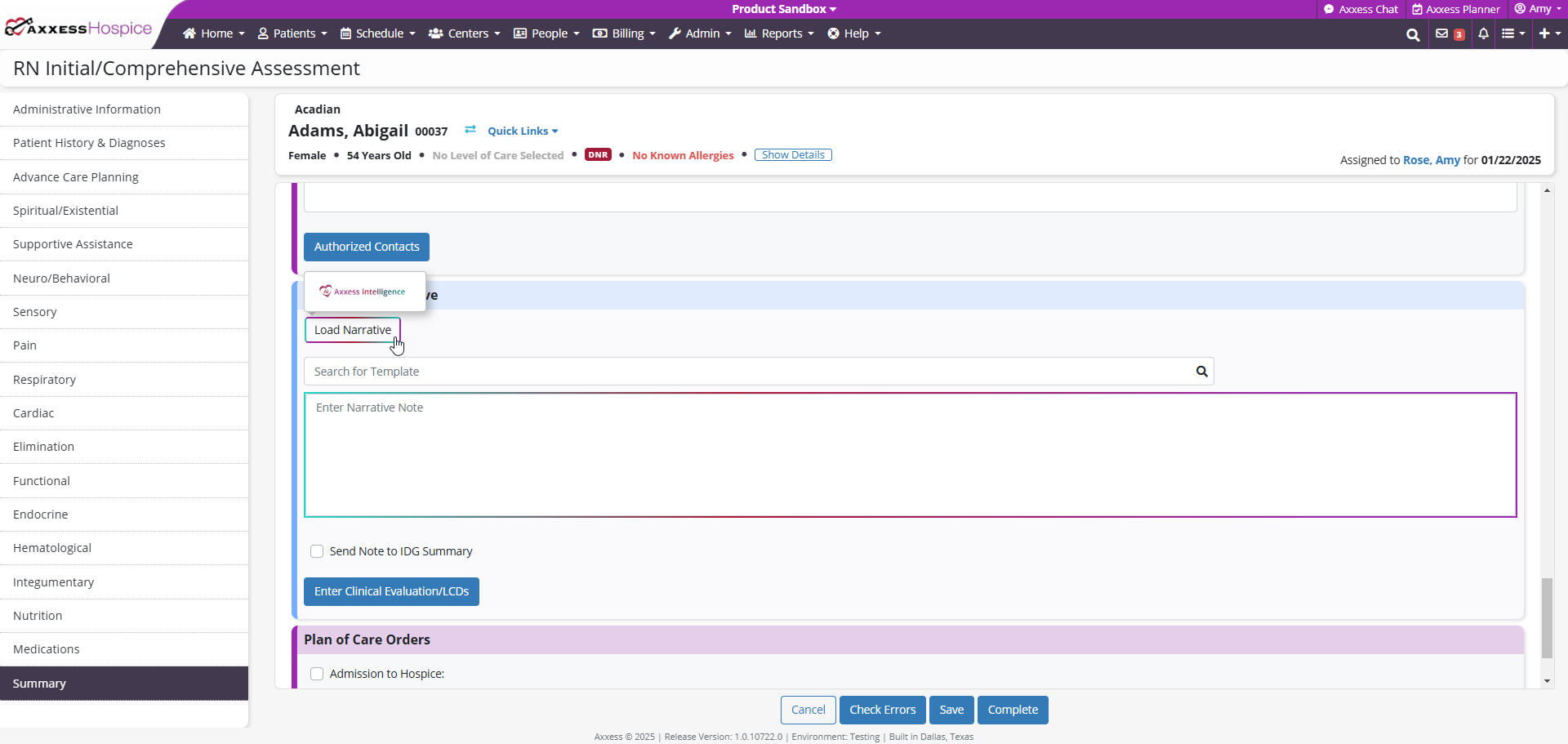
Task: Check Send Note to IDG Summary
Action: 317,551
